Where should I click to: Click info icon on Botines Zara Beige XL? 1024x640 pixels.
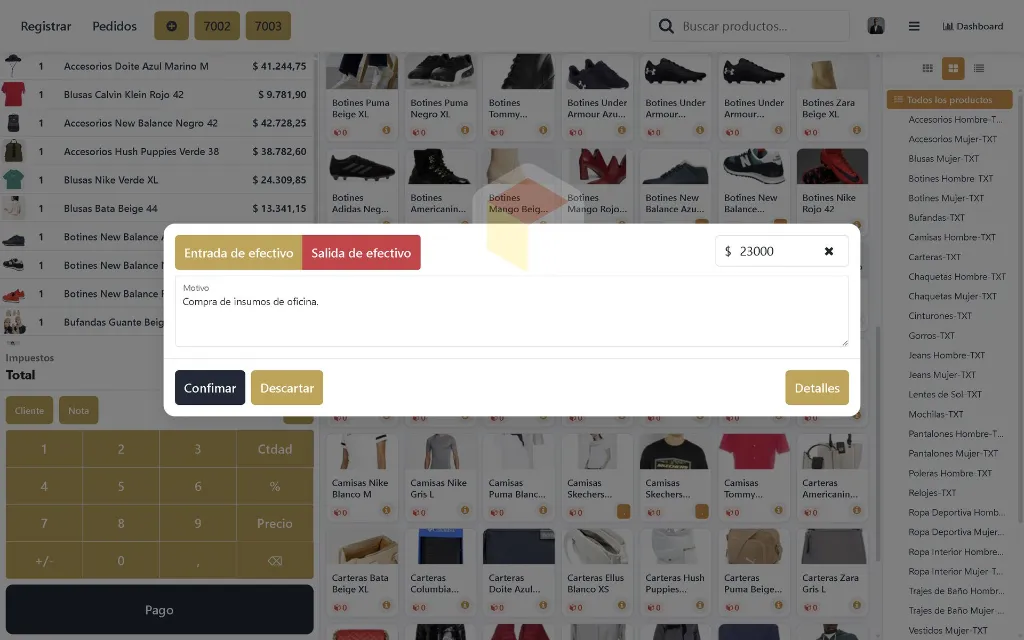(x=857, y=130)
